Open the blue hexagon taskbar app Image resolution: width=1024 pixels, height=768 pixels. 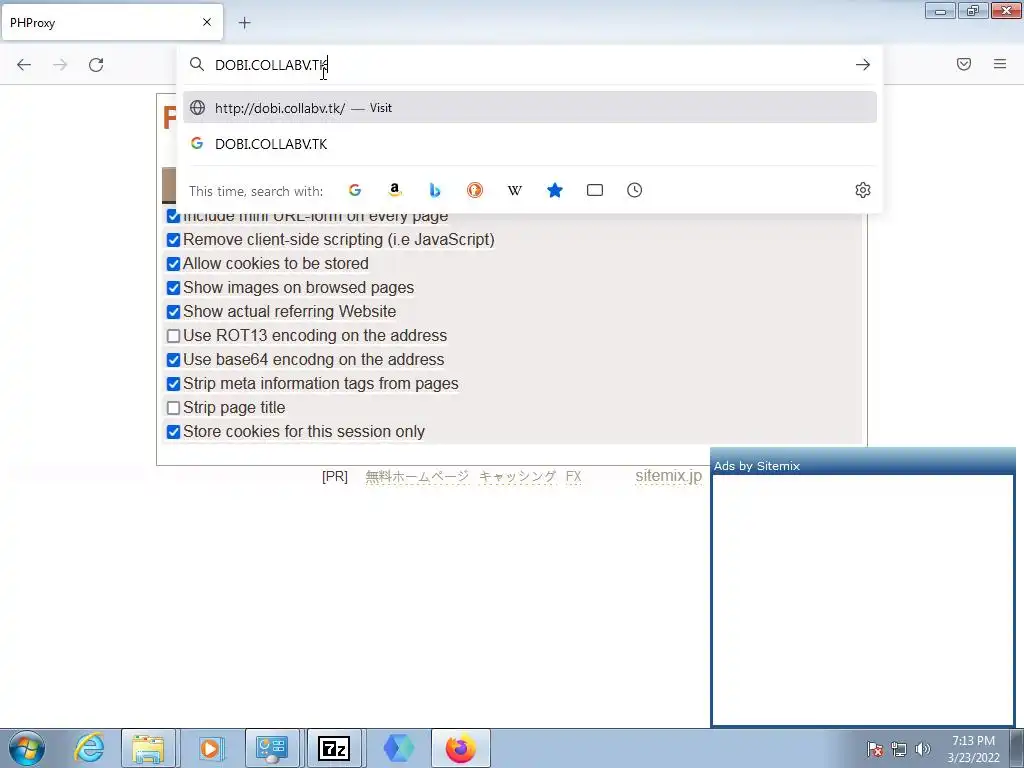point(398,748)
